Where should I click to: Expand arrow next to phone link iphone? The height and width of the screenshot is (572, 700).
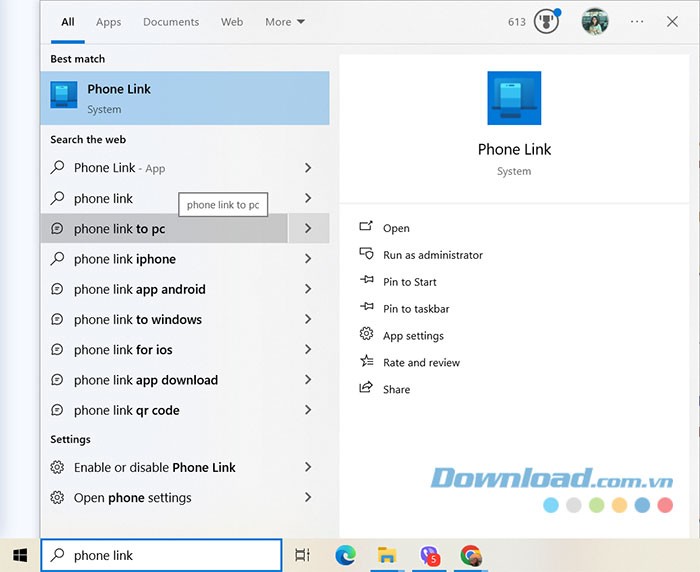(x=308, y=259)
